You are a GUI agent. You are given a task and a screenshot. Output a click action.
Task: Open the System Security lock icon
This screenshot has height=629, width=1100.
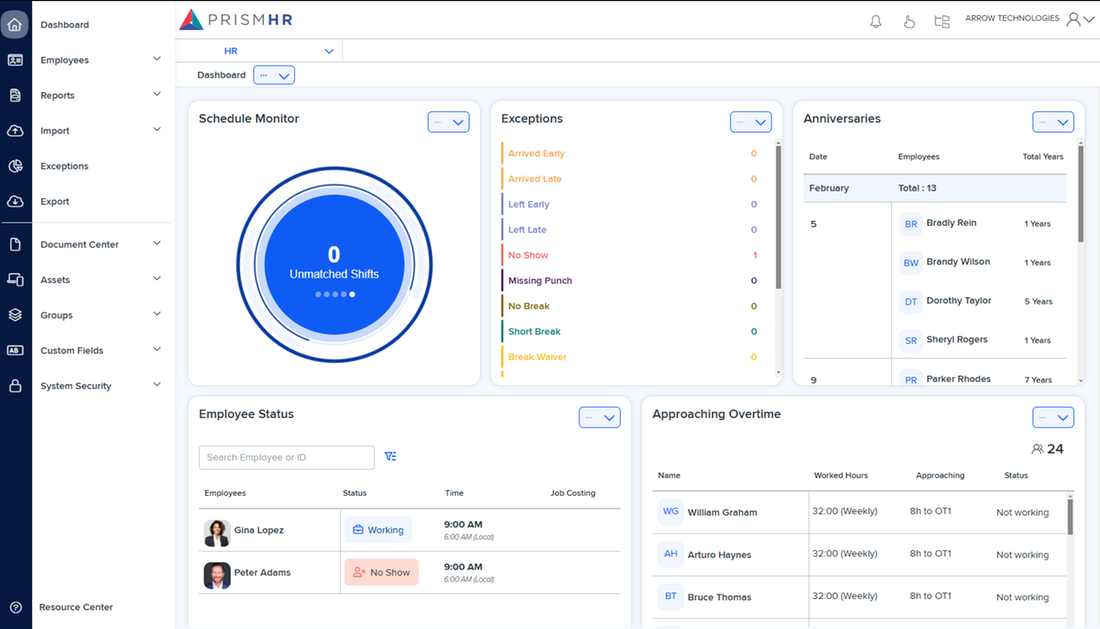15,385
